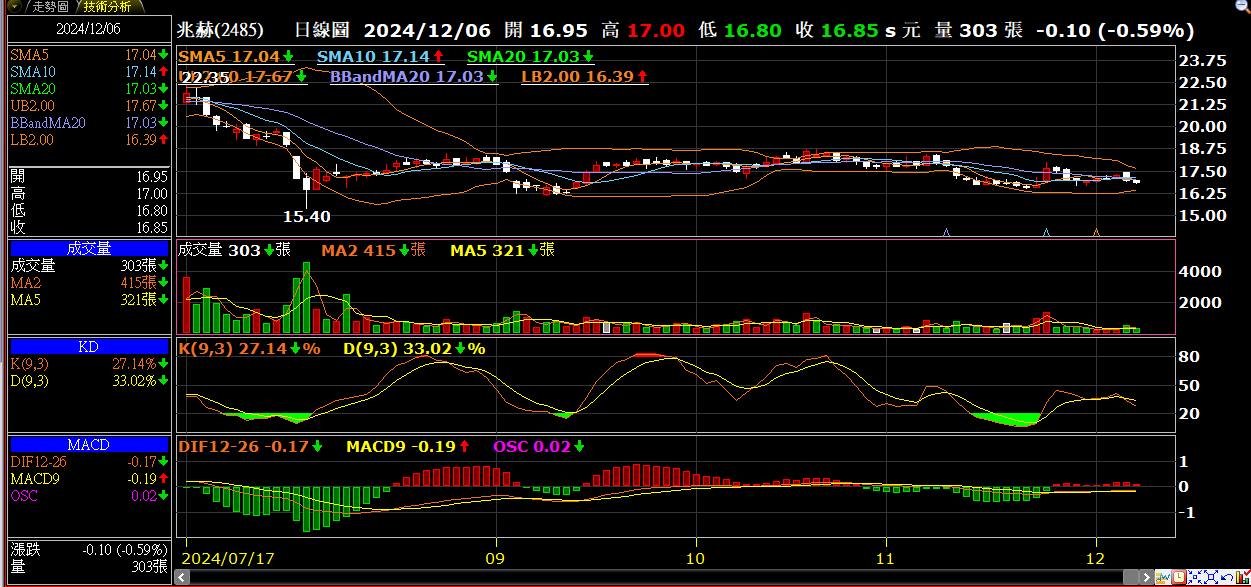1251x587 pixels.
Task: Click the 漲跌 -0.10 (-0.59%) row
Action: click(x=89, y=549)
